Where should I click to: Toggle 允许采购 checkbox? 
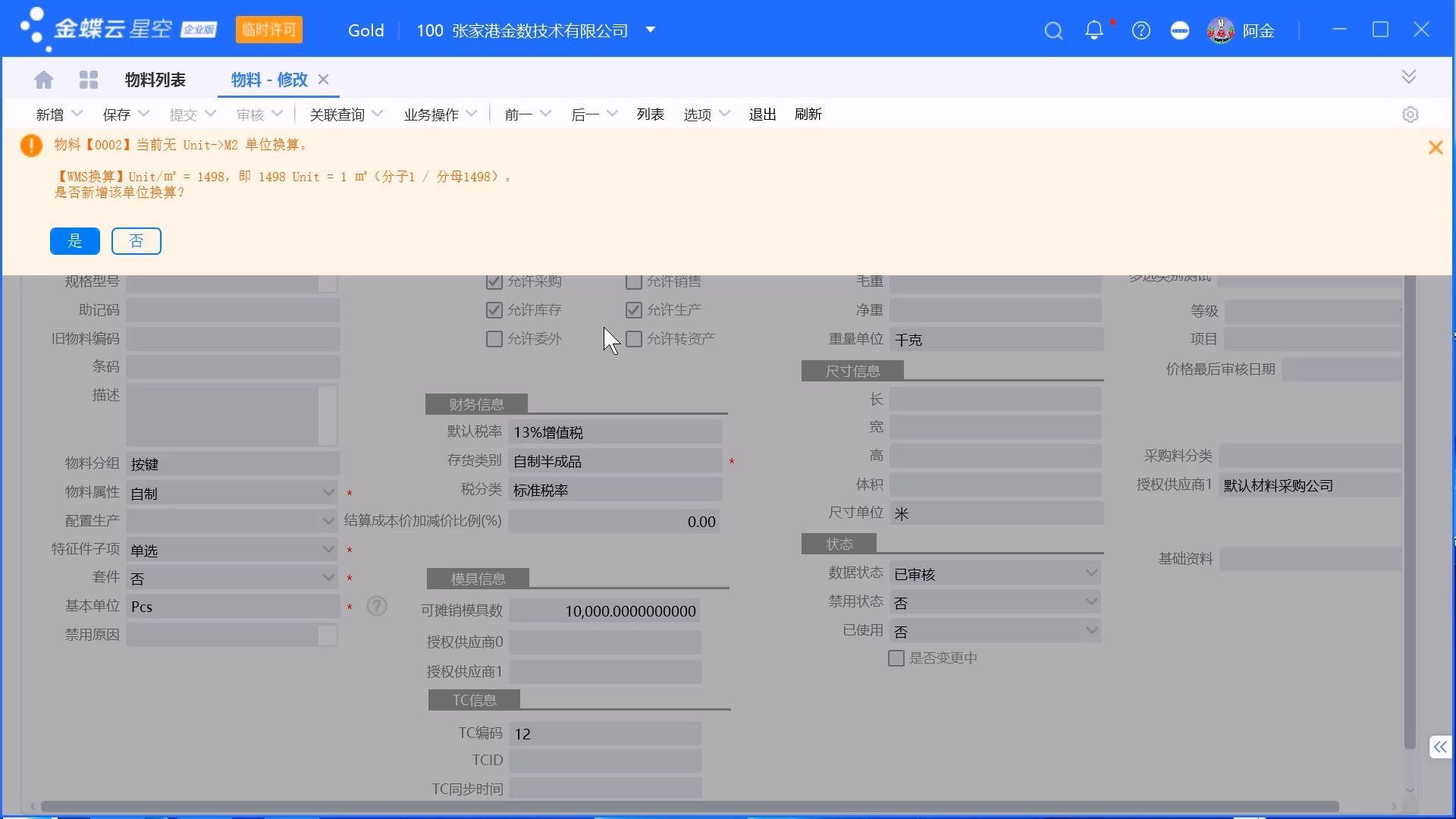(x=494, y=281)
